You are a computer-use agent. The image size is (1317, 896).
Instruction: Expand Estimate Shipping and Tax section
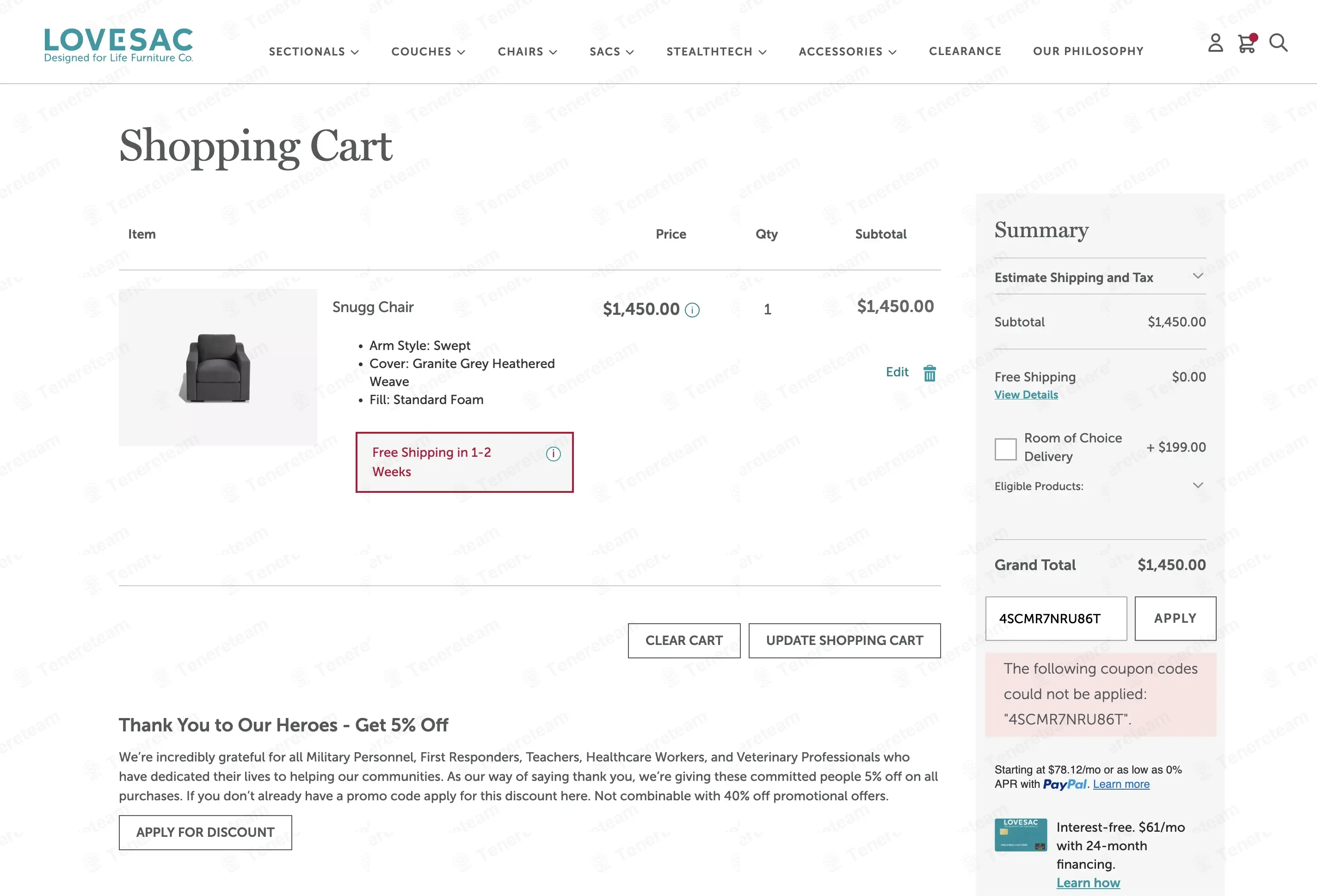(x=1100, y=277)
